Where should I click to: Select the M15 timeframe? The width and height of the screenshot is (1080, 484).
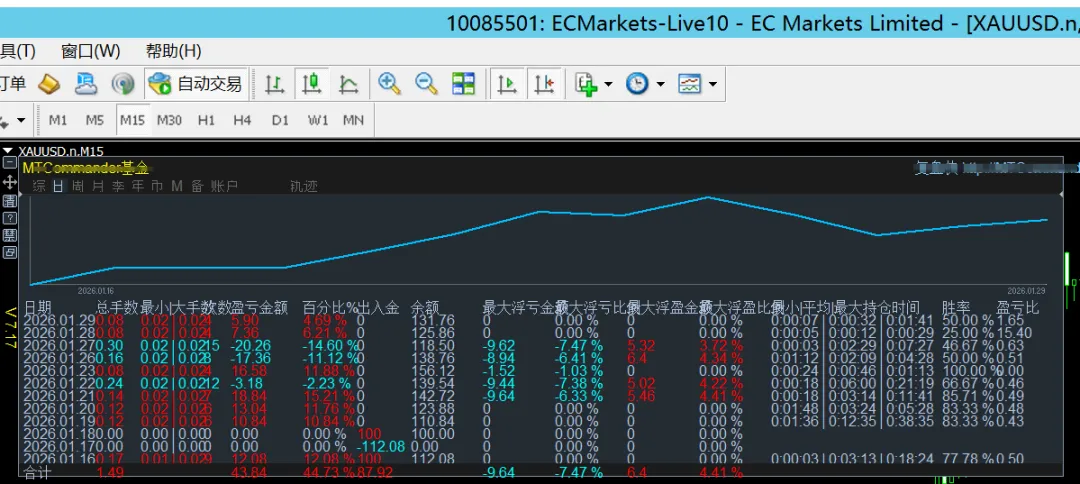pos(132,120)
